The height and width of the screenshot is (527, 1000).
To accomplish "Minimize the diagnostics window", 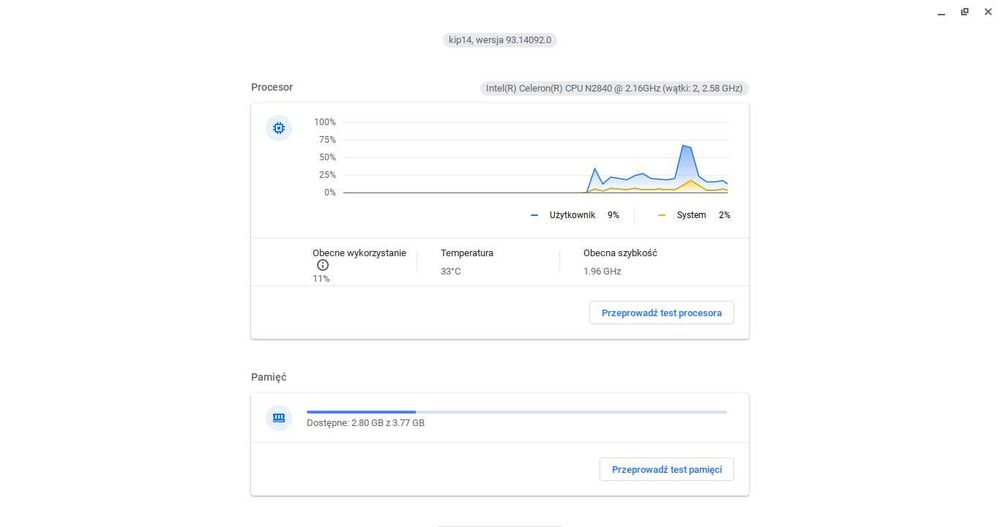I will click(941, 12).
